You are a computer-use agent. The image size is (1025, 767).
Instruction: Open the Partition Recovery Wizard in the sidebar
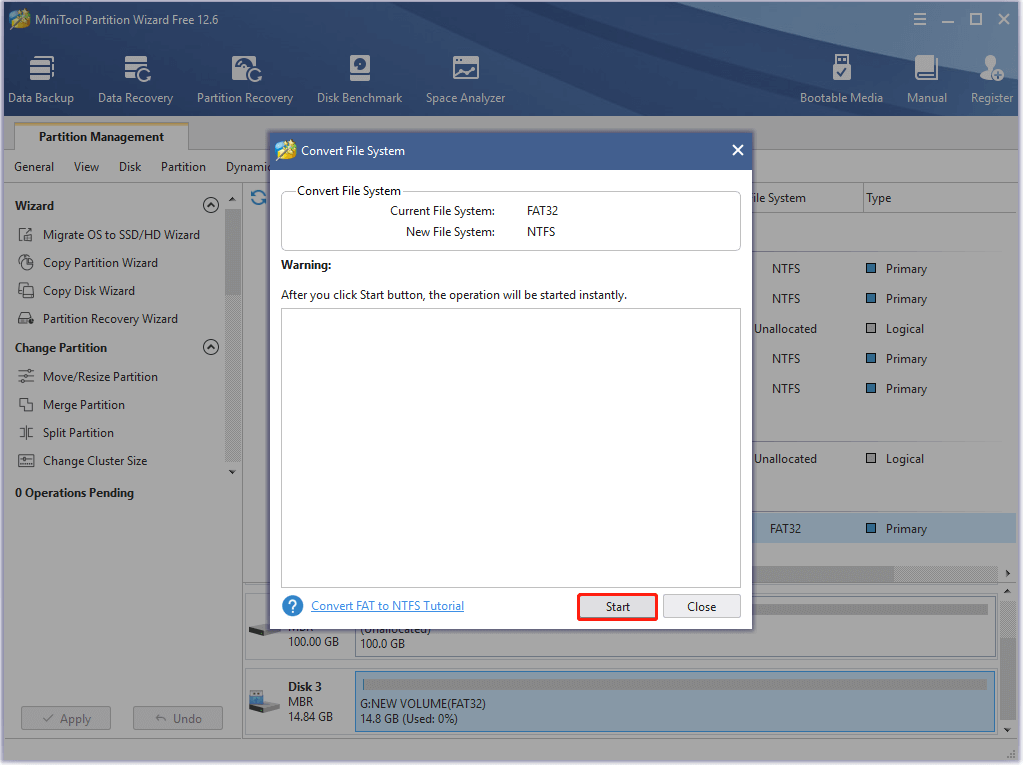tap(97, 319)
